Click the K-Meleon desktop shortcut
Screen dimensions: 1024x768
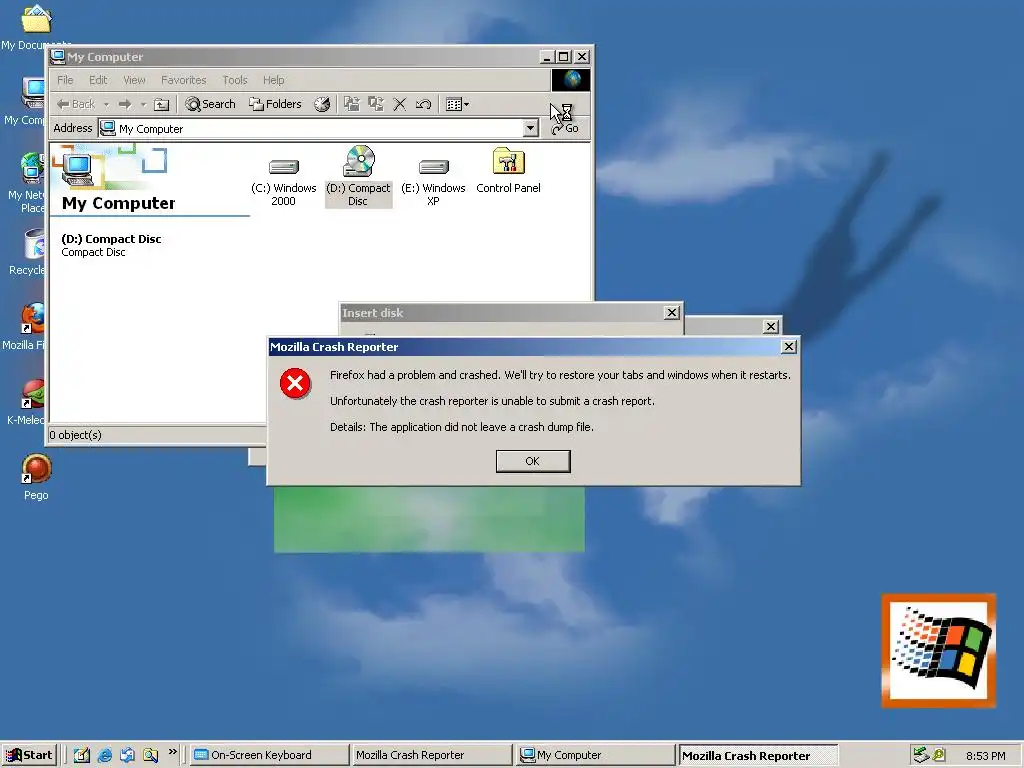click(x=29, y=402)
